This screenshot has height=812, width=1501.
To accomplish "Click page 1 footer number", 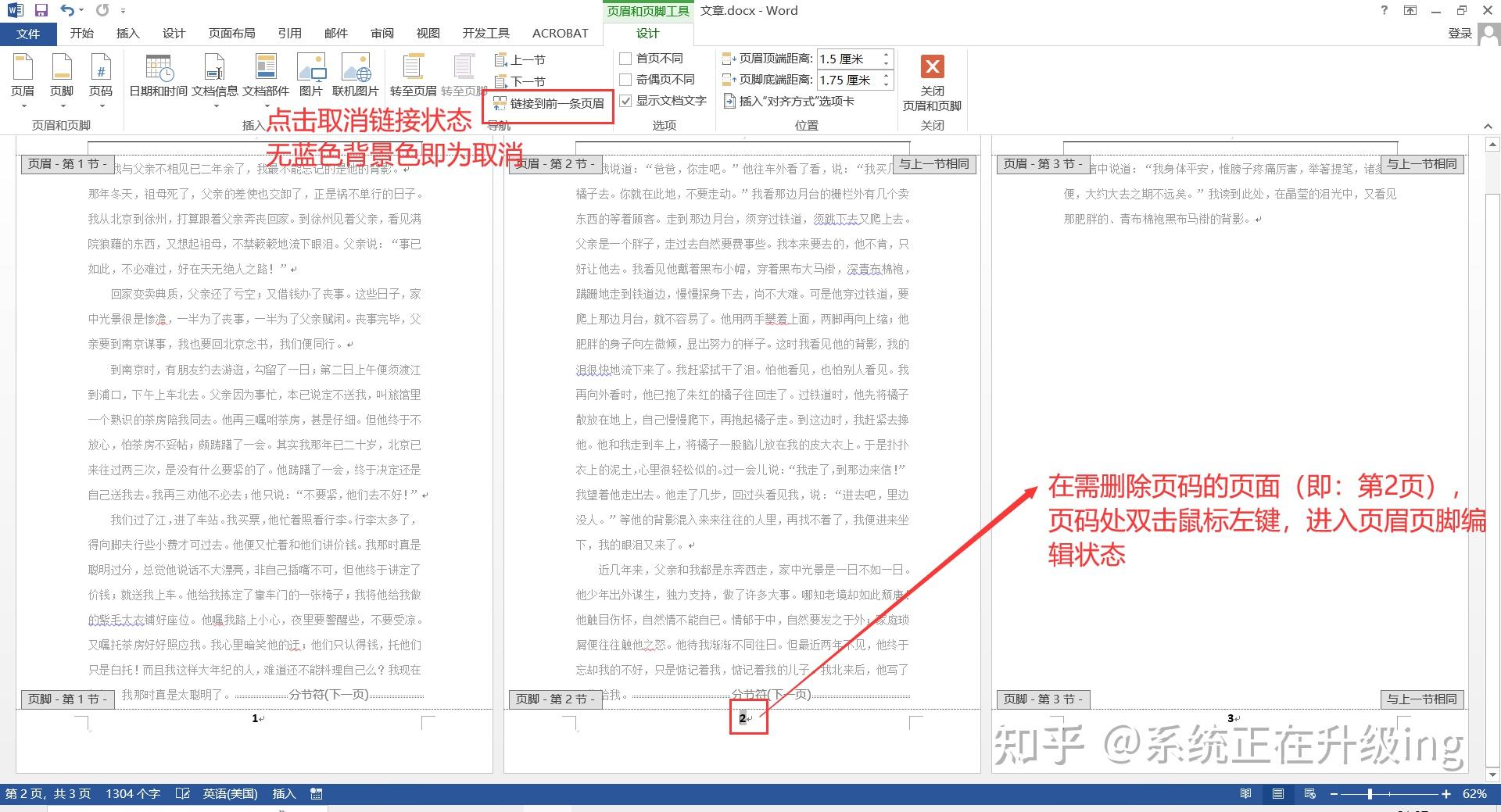I will (x=255, y=718).
